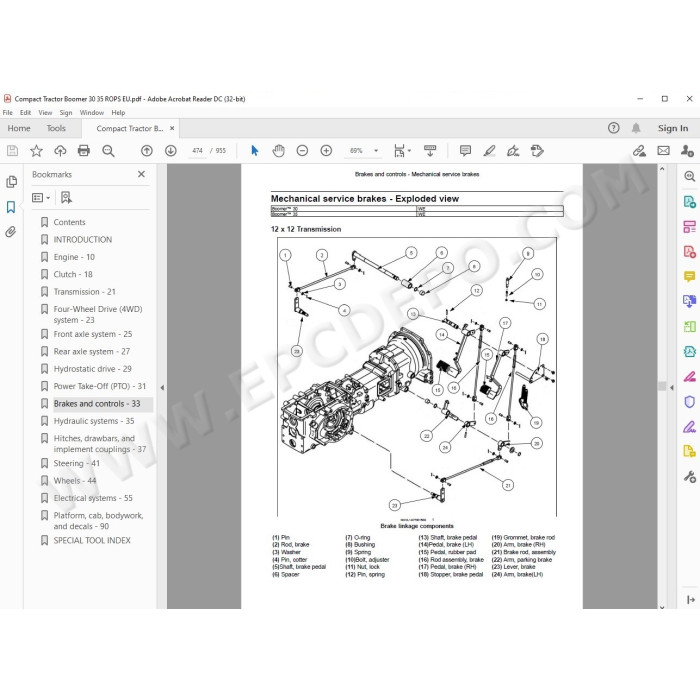Viewport: 700px width, 700px height.
Task: Open the find text magnifier
Action: [108, 151]
